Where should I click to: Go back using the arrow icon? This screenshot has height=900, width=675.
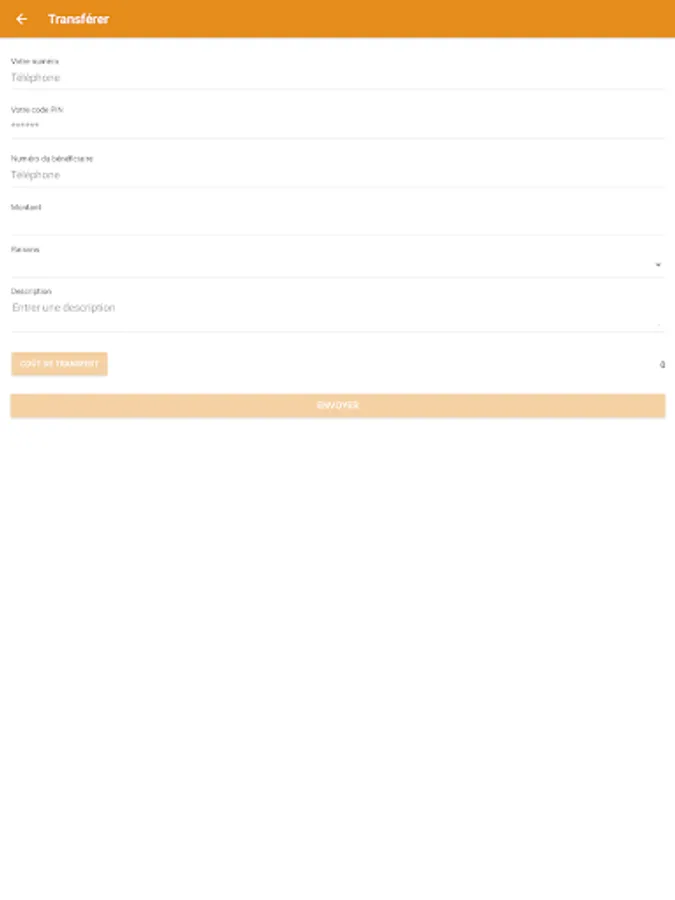coord(21,19)
